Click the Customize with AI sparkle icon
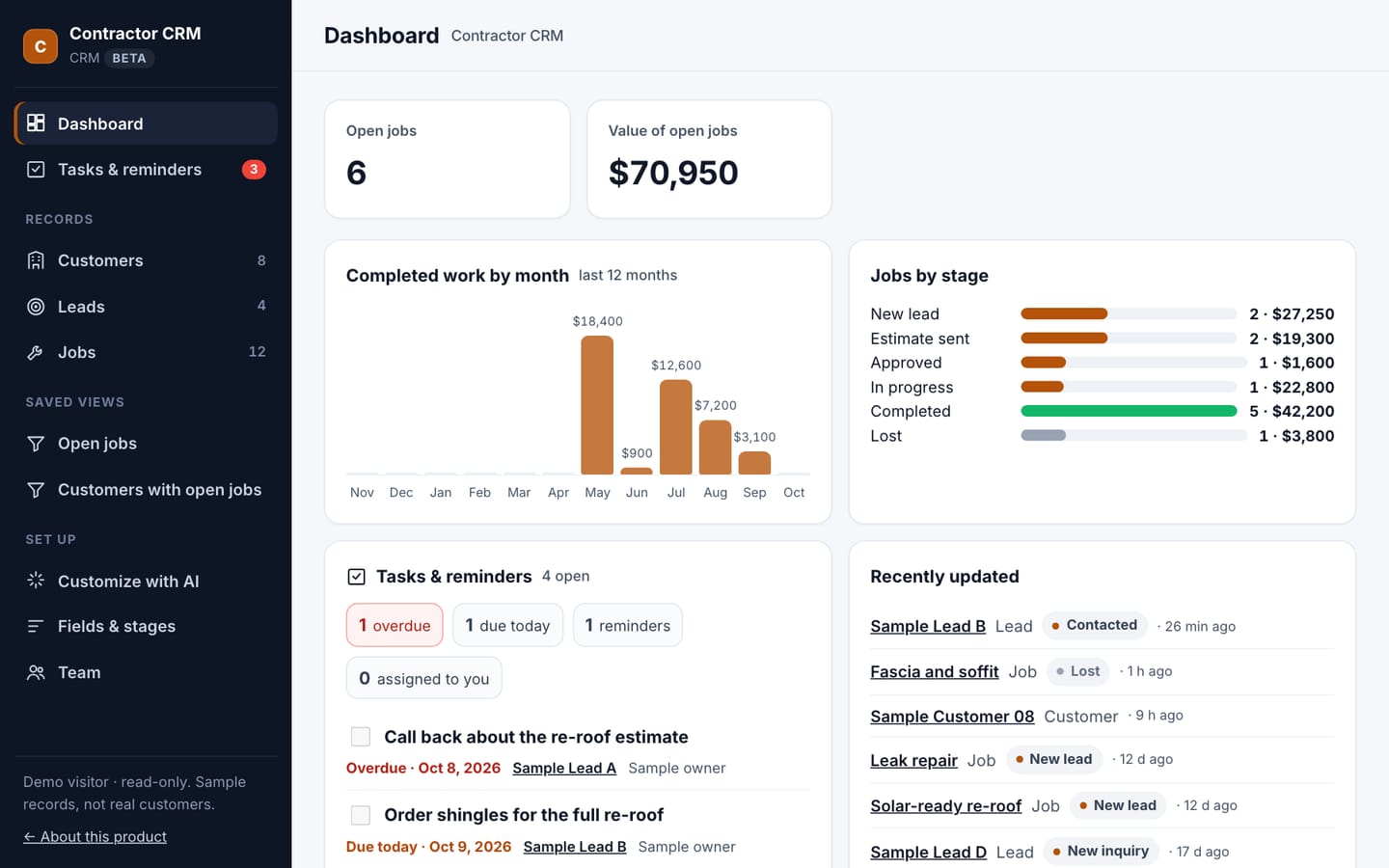Viewport: 1389px width, 868px height. click(x=36, y=581)
